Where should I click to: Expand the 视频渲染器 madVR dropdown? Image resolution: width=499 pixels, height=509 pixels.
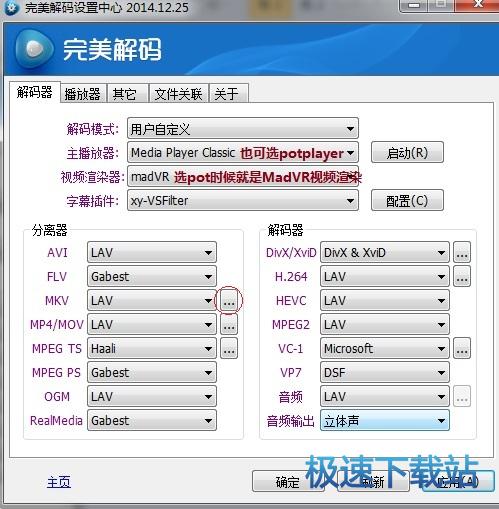coord(243,177)
